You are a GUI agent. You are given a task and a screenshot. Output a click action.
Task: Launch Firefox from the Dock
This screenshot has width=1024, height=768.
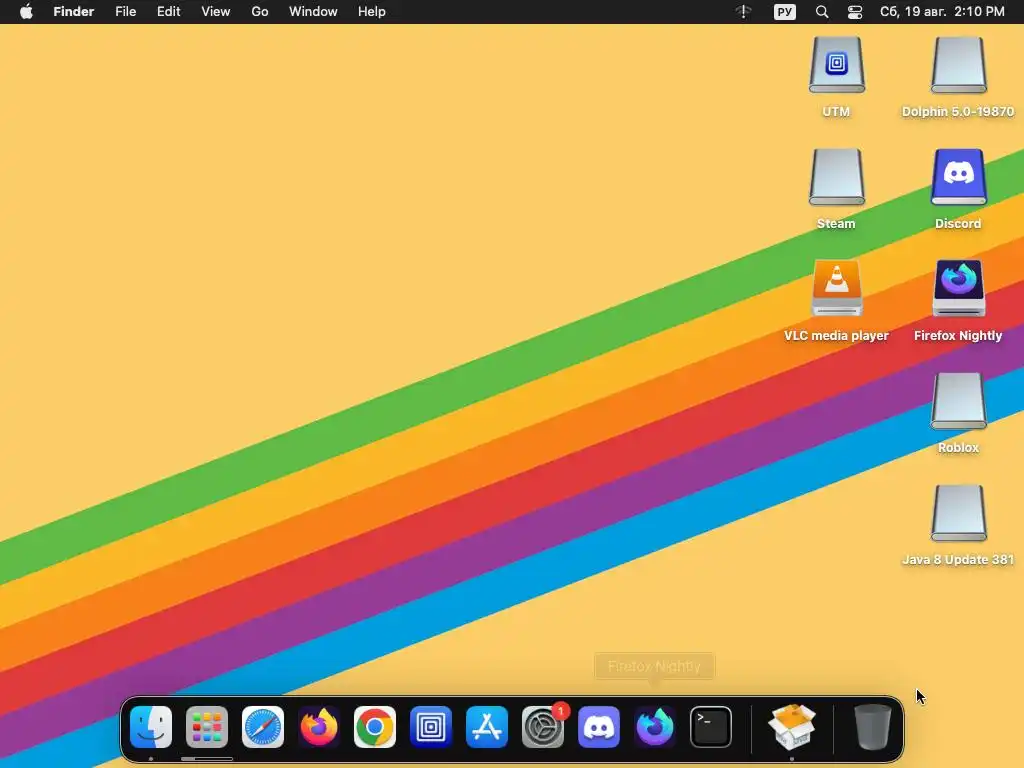pyautogui.click(x=319, y=727)
